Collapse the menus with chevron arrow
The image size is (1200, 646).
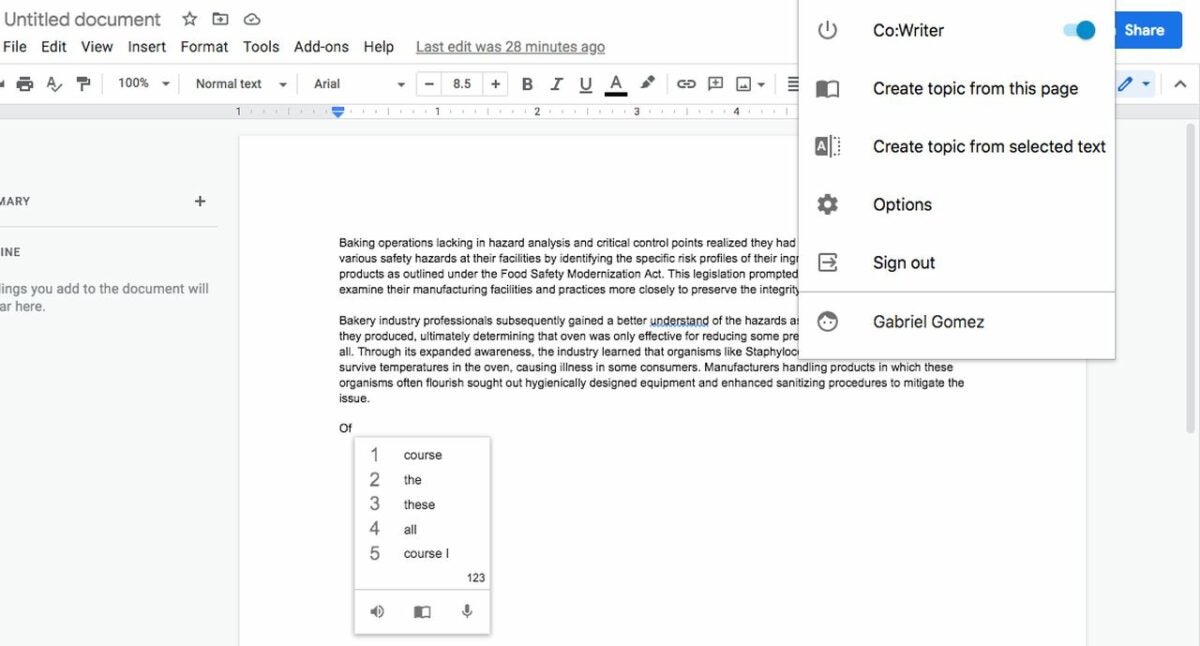coord(1180,84)
